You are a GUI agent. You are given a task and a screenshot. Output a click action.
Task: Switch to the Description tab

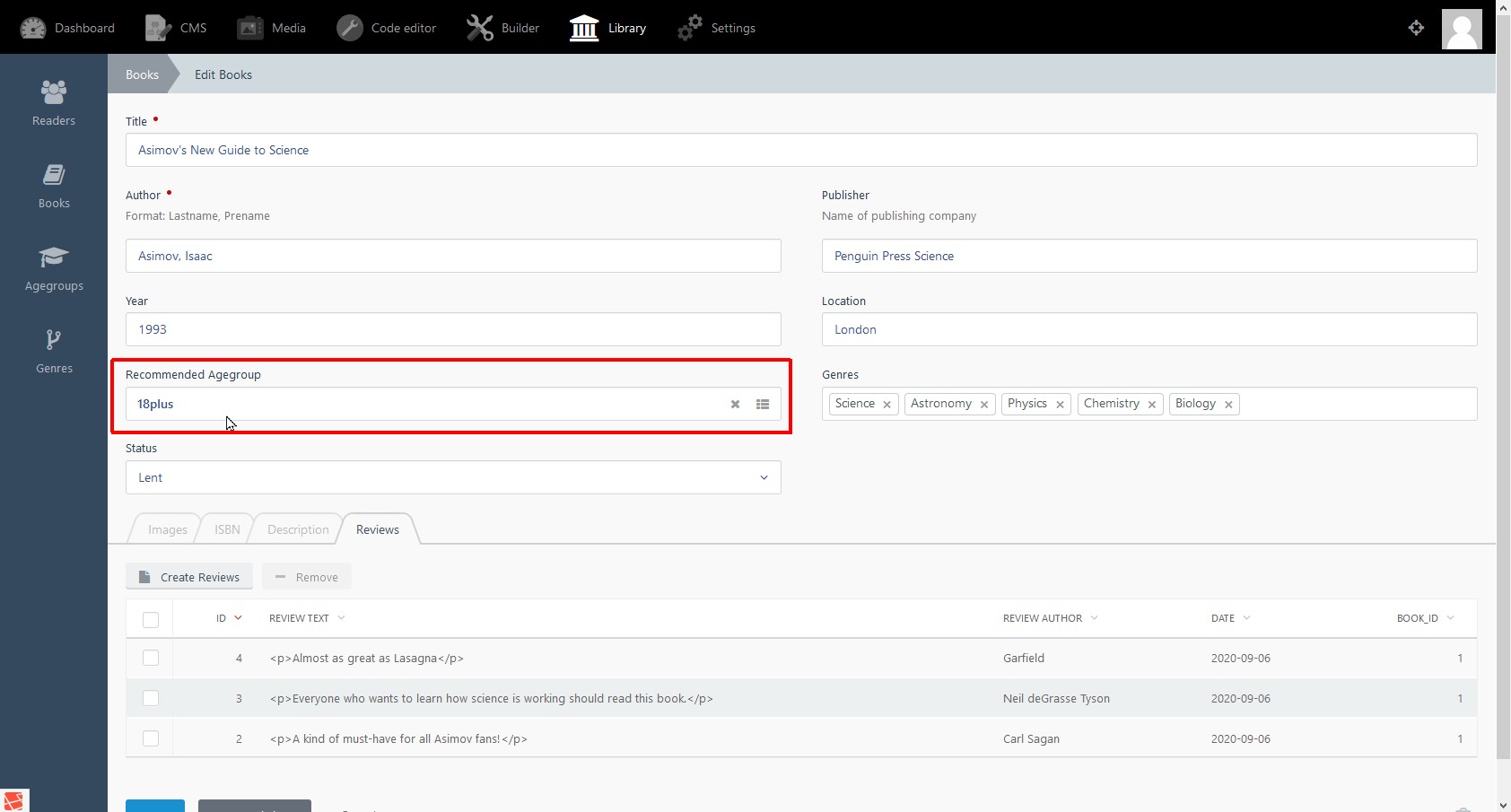coord(298,529)
